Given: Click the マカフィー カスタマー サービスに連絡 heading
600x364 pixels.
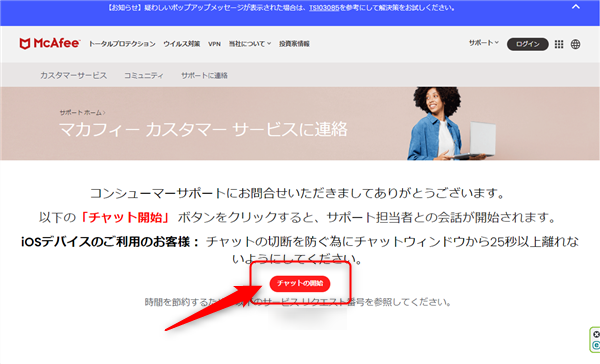Looking at the screenshot, I should pyautogui.click(x=203, y=129).
